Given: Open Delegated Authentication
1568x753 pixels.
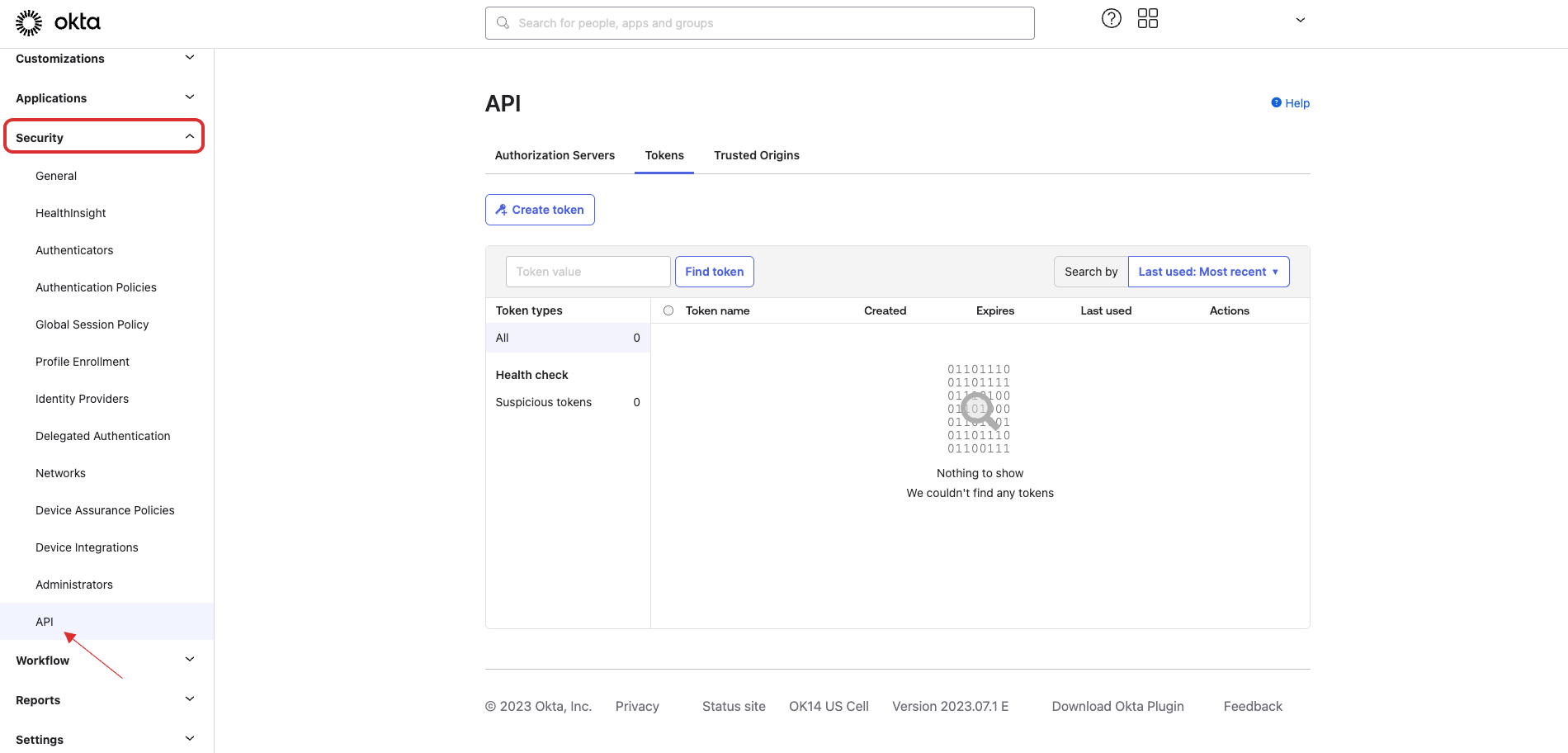Looking at the screenshot, I should pyautogui.click(x=103, y=436).
